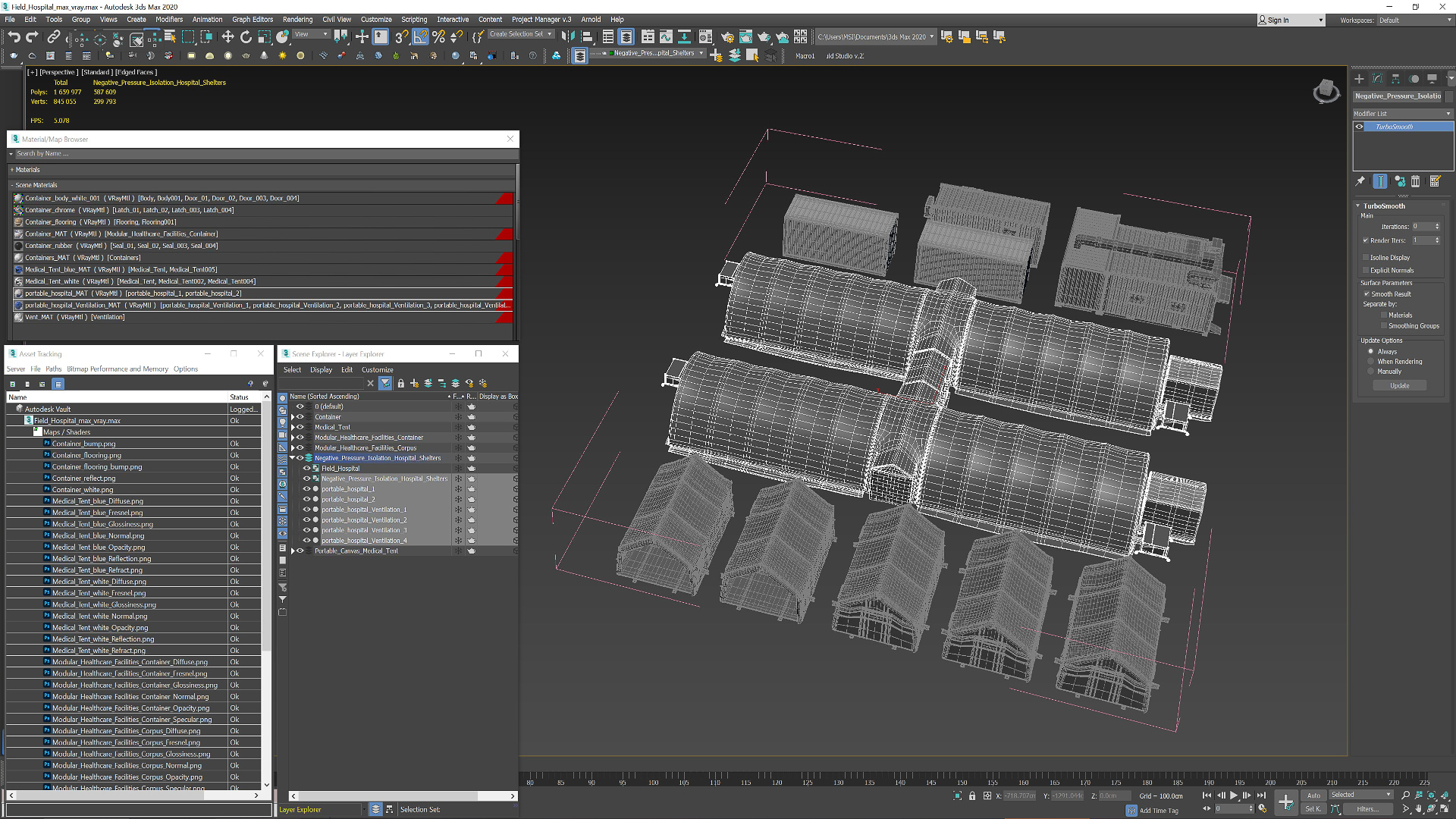Open Bitmap Performance and Memory menu in Asset Tracking
Image resolution: width=1456 pixels, height=819 pixels.
[x=118, y=369]
